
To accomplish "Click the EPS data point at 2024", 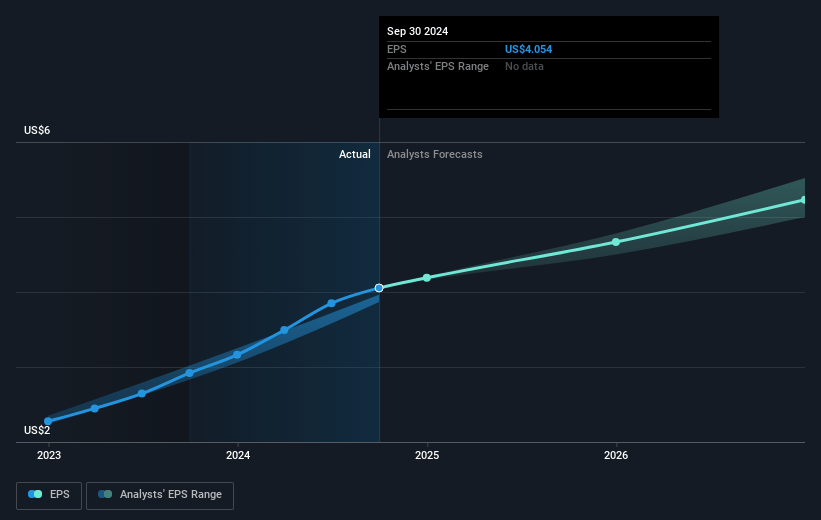I will click(237, 355).
